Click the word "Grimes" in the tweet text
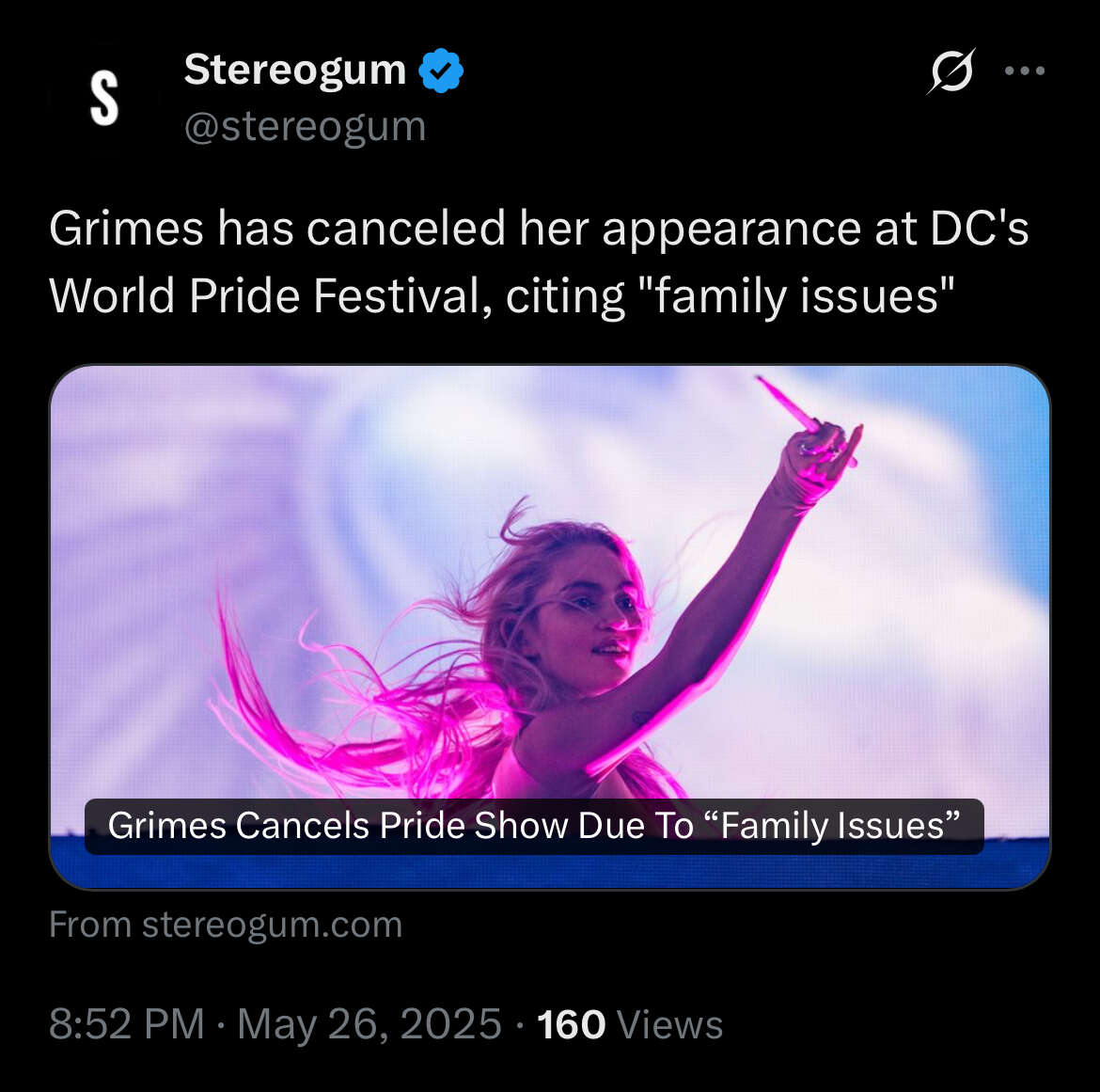Image resolution: width=1100 pixels, height=1092 pixels. (x=126, y=229)
